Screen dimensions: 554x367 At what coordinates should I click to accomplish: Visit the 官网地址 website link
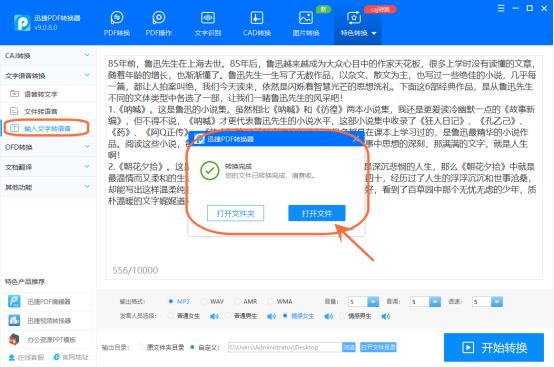point(71,357)
